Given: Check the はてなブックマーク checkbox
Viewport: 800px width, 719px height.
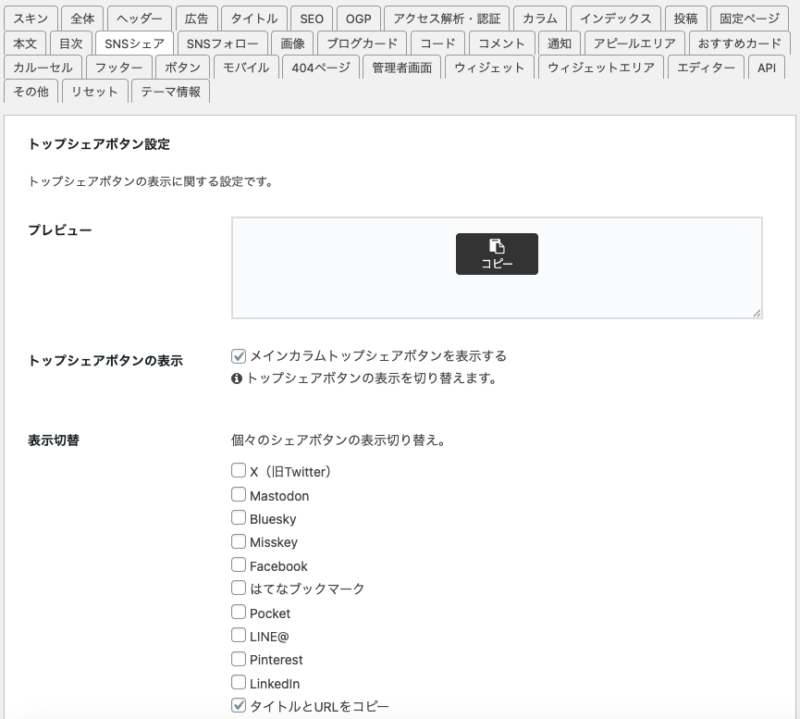Looking at the screenshot, I should (x=238, y=588).
